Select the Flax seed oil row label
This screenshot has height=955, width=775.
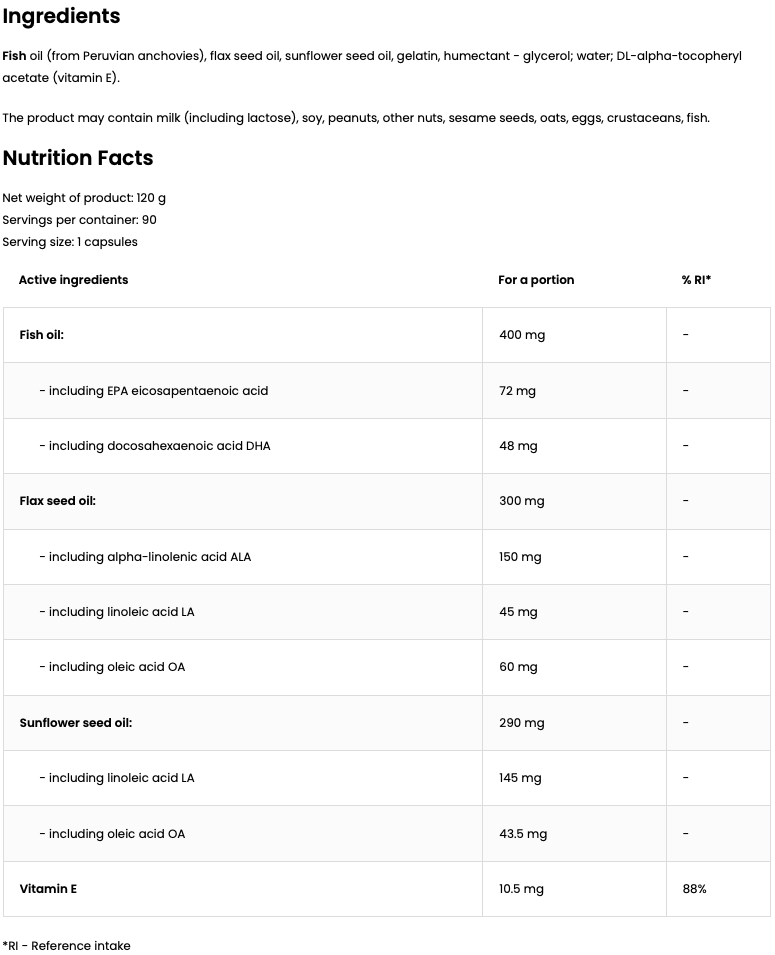pyautogui.click(x=57, y=501)
